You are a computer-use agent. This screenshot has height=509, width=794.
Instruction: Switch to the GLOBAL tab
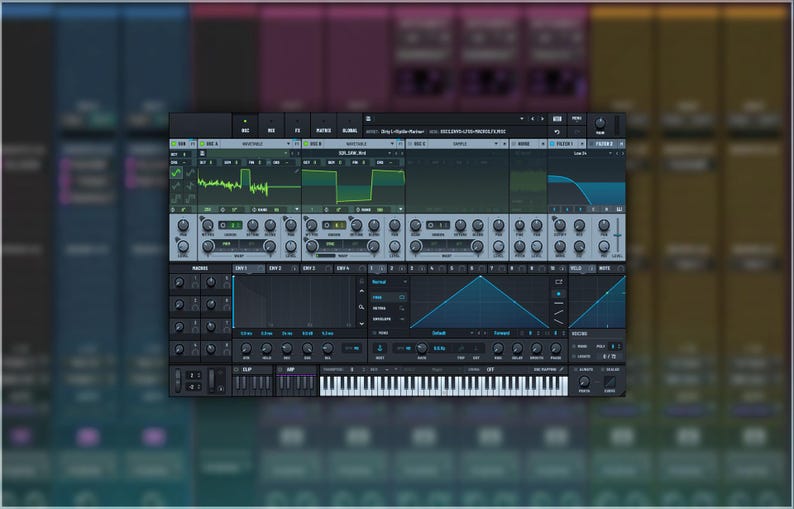point(350,126)
